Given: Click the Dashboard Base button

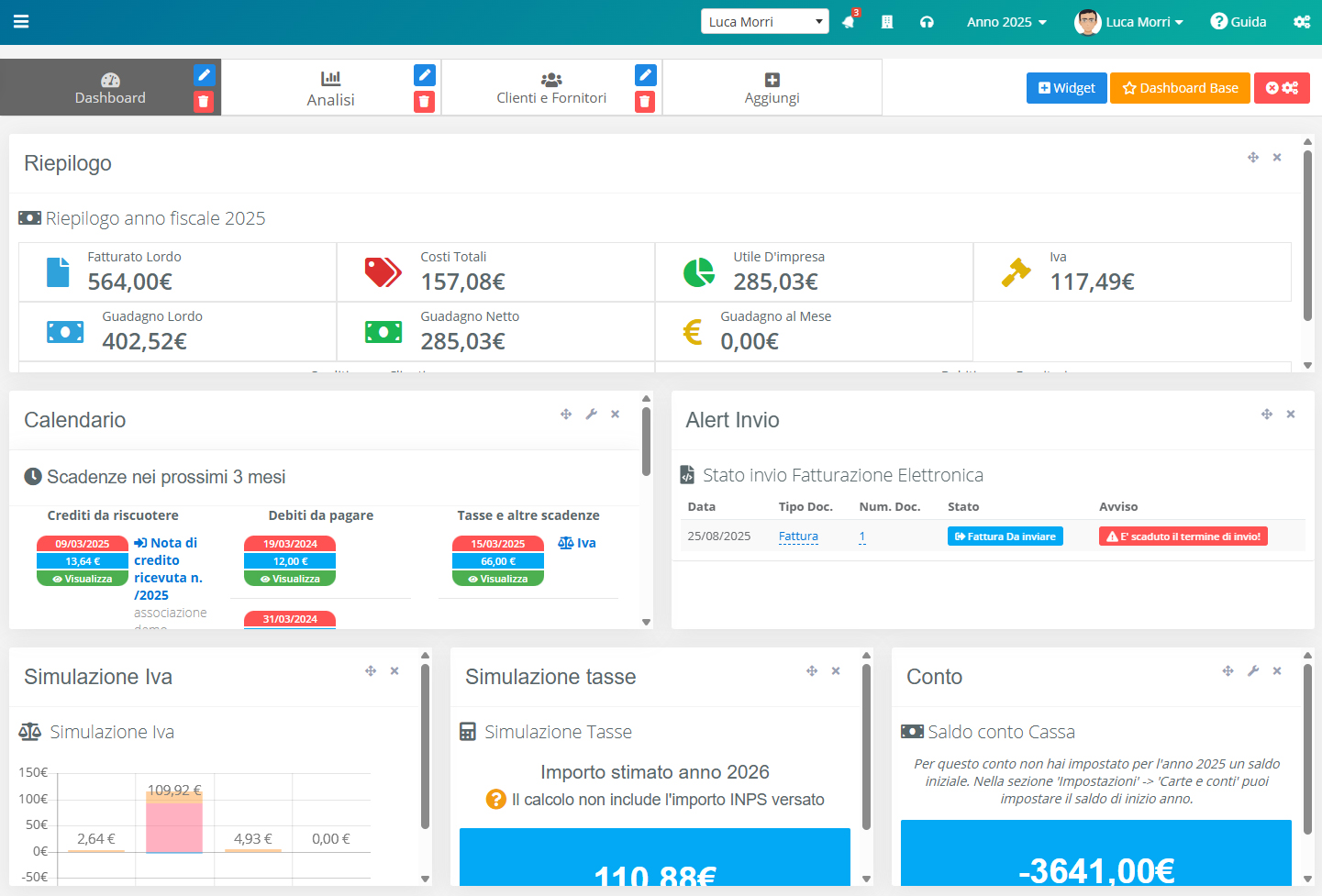Looking at the screenshot, I should [x=1180, y=88].
